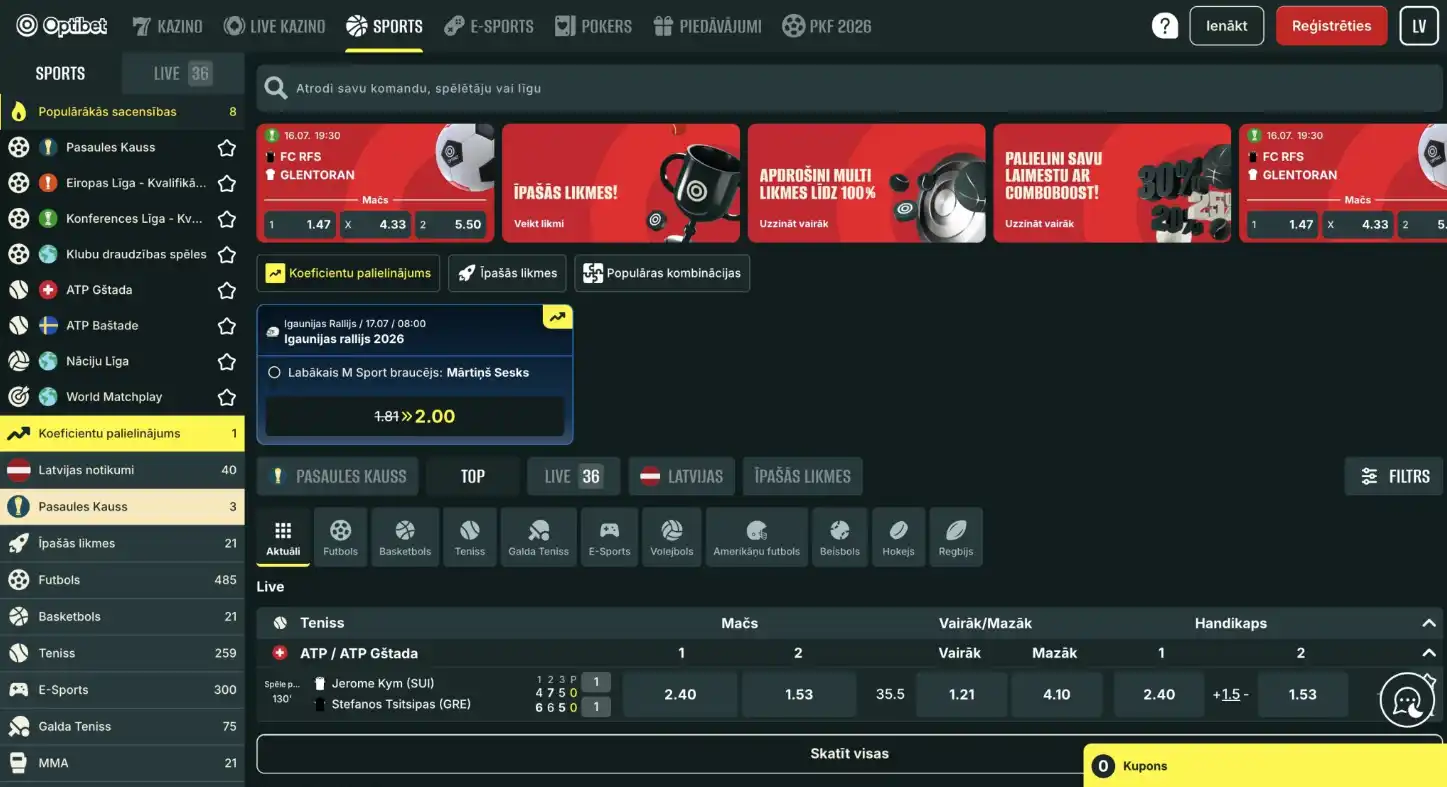Switch to the LATVIJAS tab

point(682,477)
